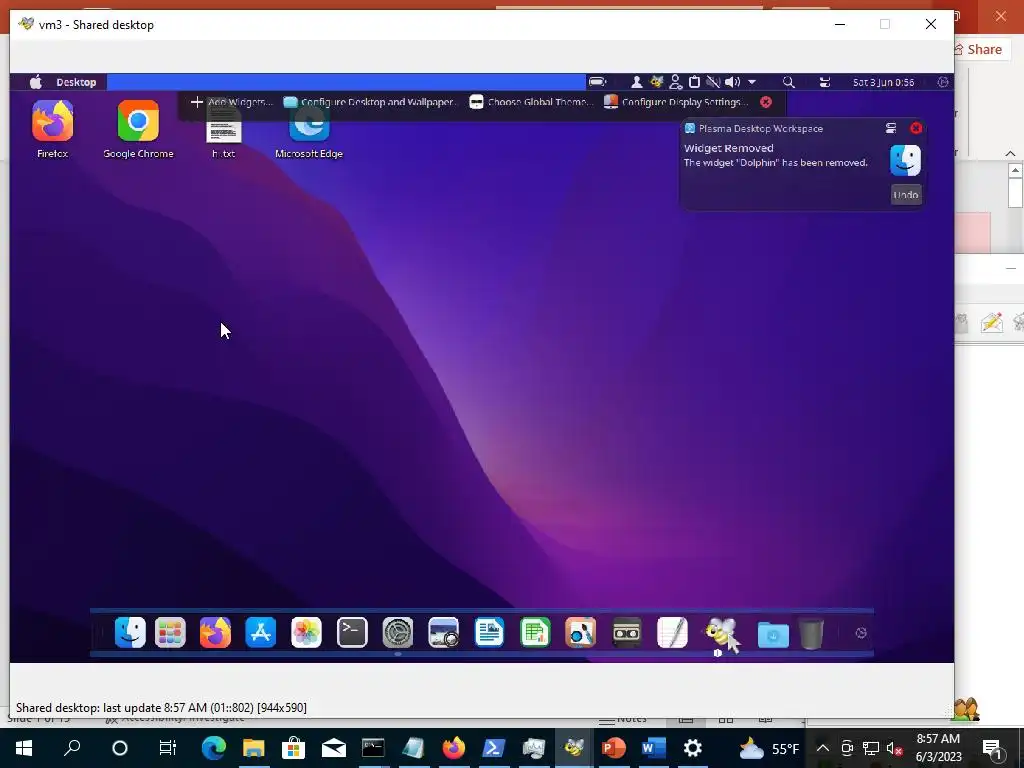The height and width of the screenshot is (768, 1024).
Task: Click Undo in Widget Removed notification
Action: 906,195
